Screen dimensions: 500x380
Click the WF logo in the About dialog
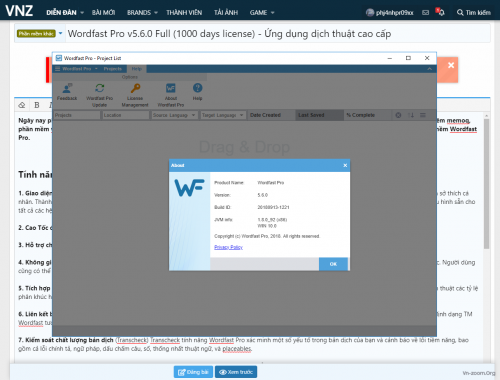[189, 188]
